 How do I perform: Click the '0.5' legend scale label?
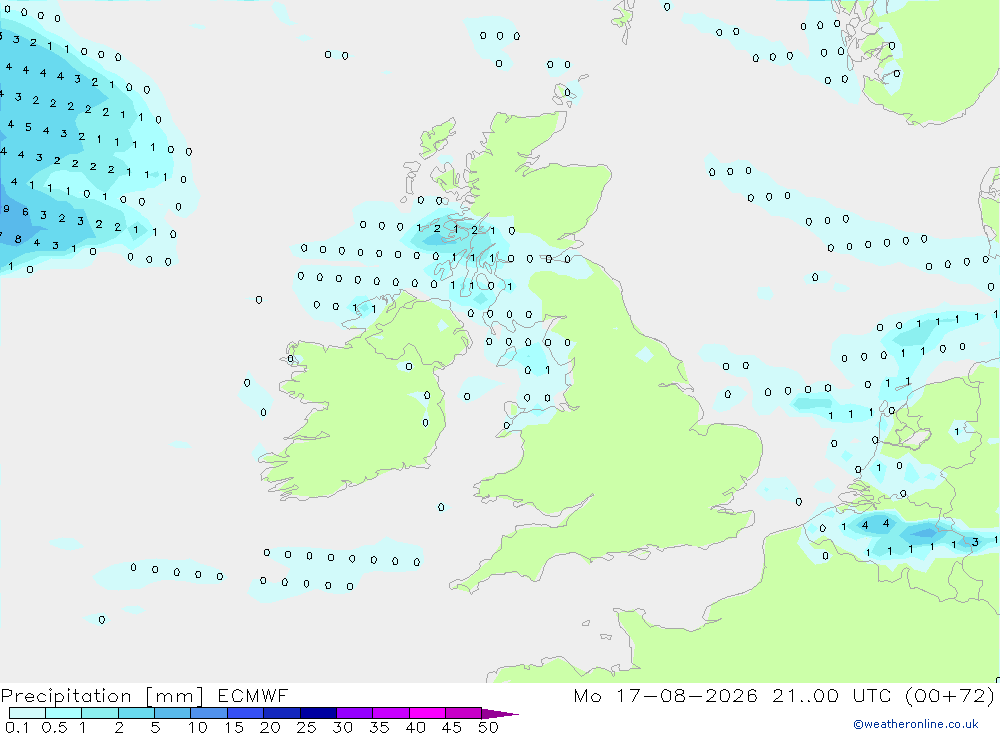(x=54, y=727)
